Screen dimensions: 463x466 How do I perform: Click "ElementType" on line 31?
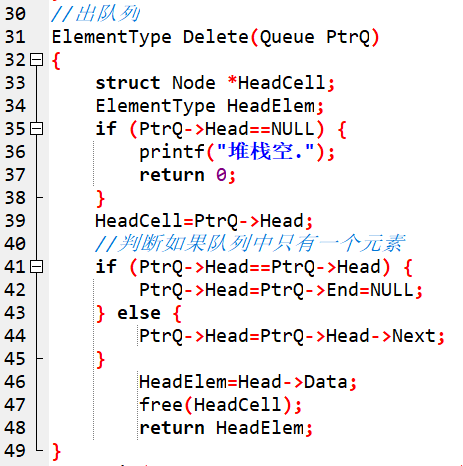112,37
